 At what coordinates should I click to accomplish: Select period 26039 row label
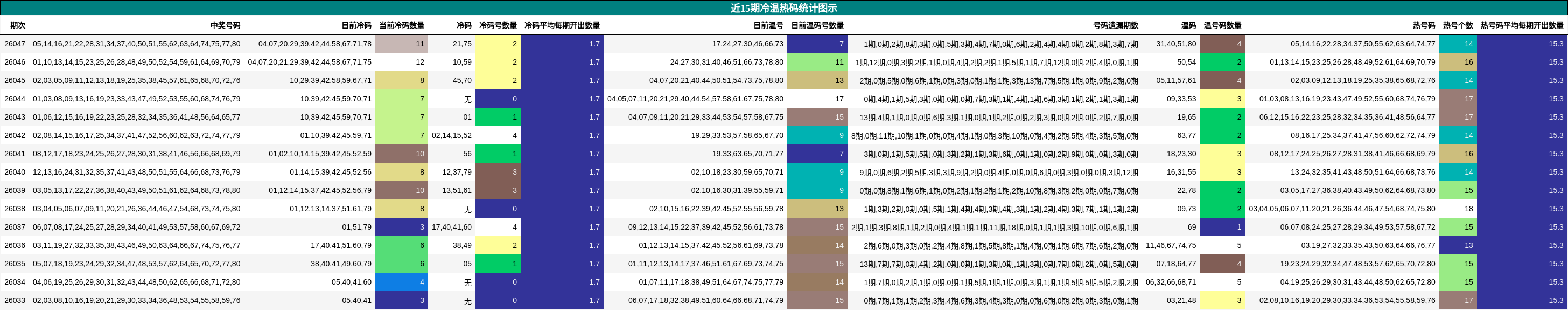[x=15, y=190]
